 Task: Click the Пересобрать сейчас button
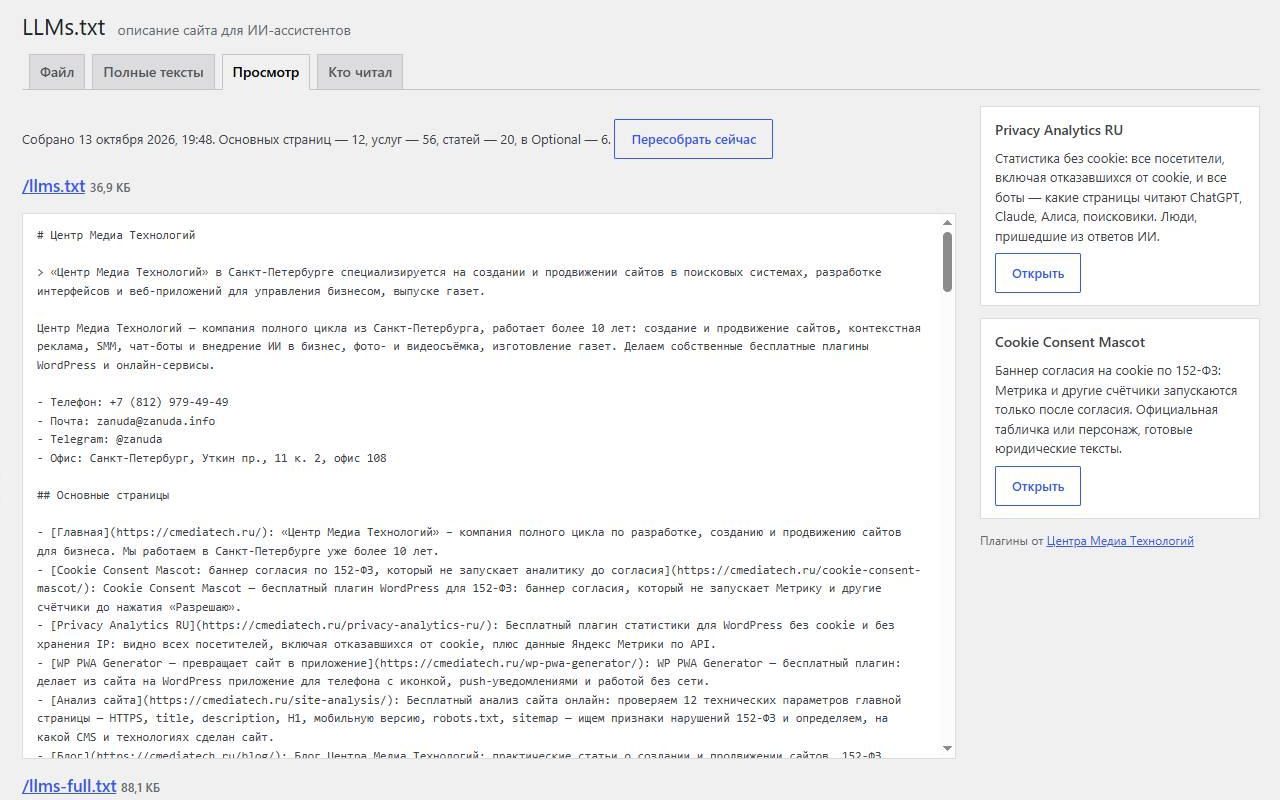693,139
